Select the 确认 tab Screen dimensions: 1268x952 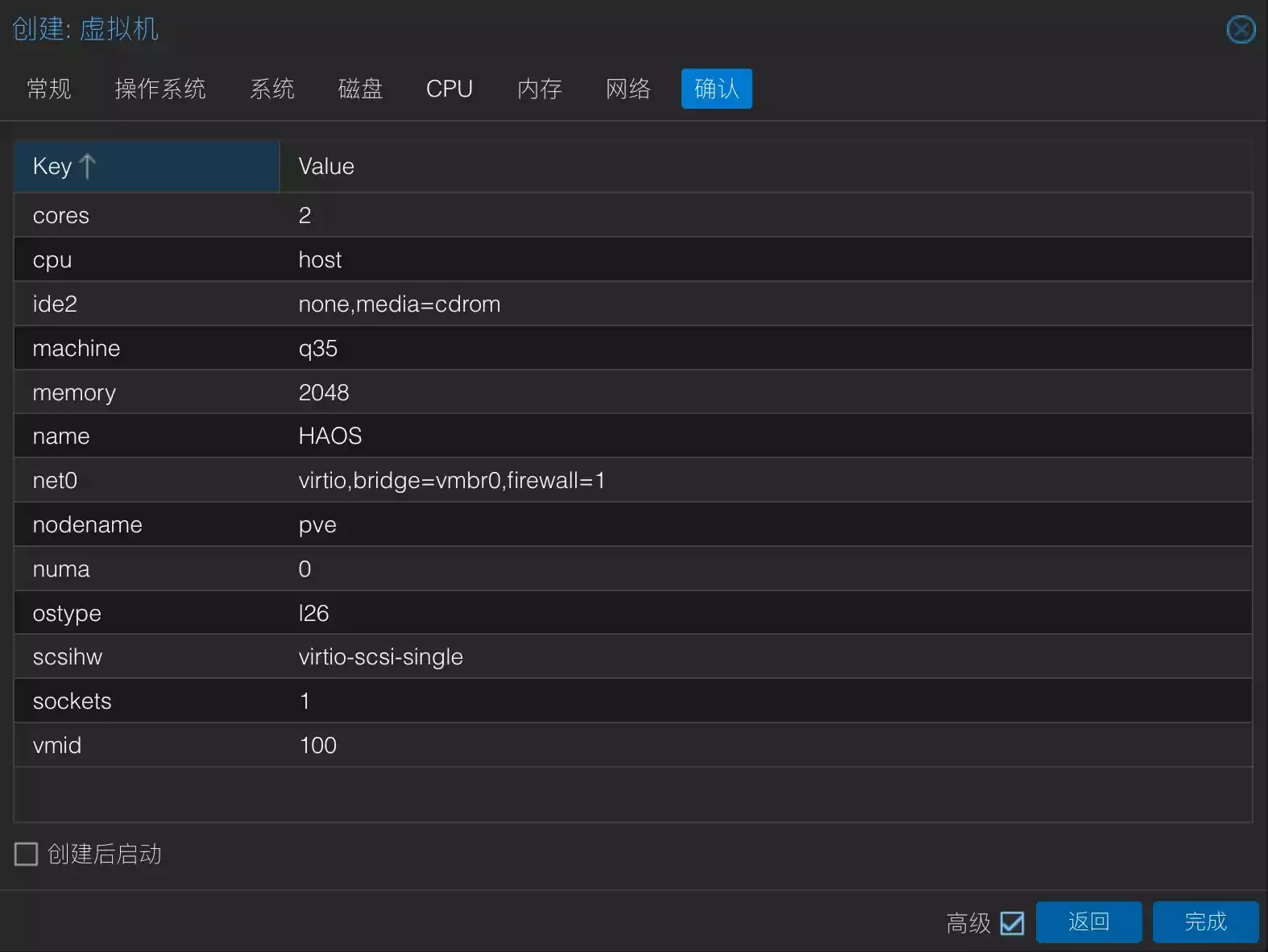pyautogui.click(x=716, y=89)
